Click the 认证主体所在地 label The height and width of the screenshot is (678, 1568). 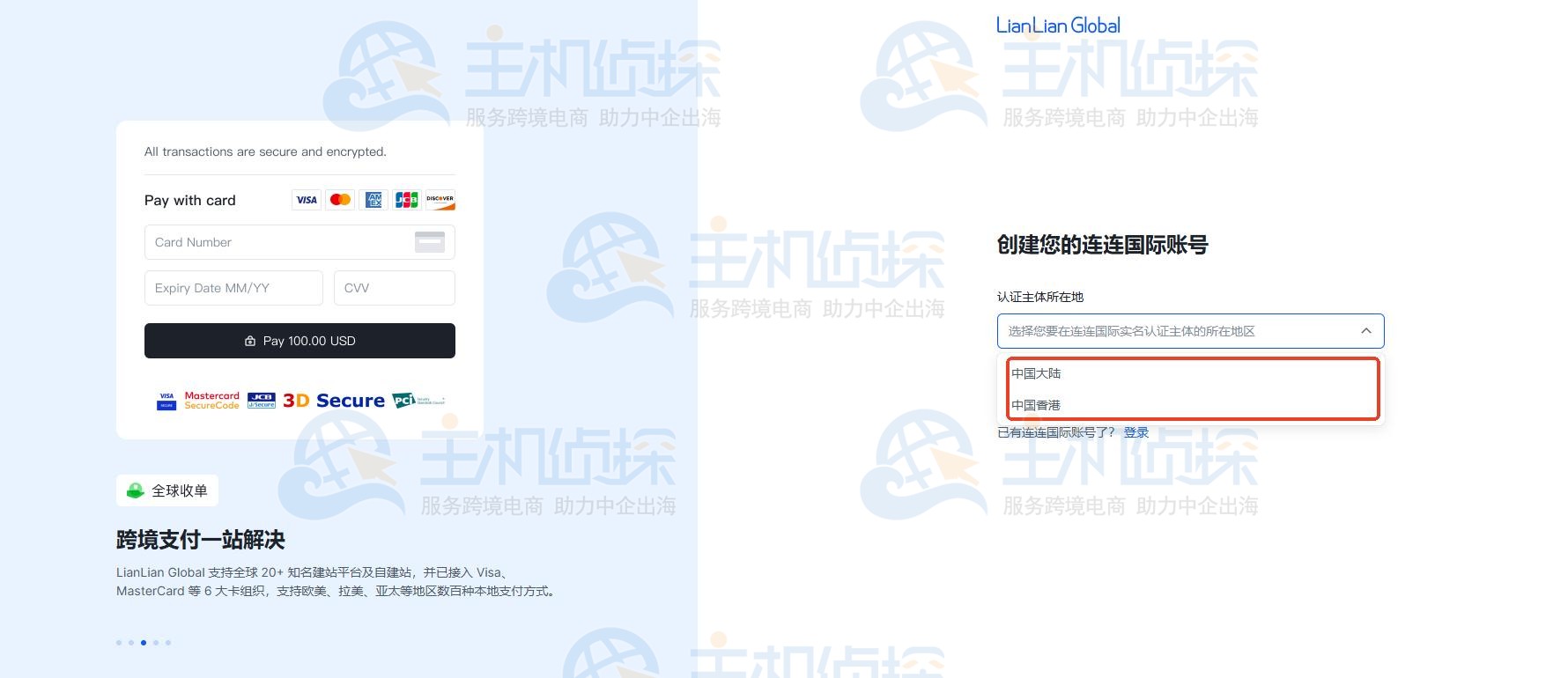[x=1040, y=297]
